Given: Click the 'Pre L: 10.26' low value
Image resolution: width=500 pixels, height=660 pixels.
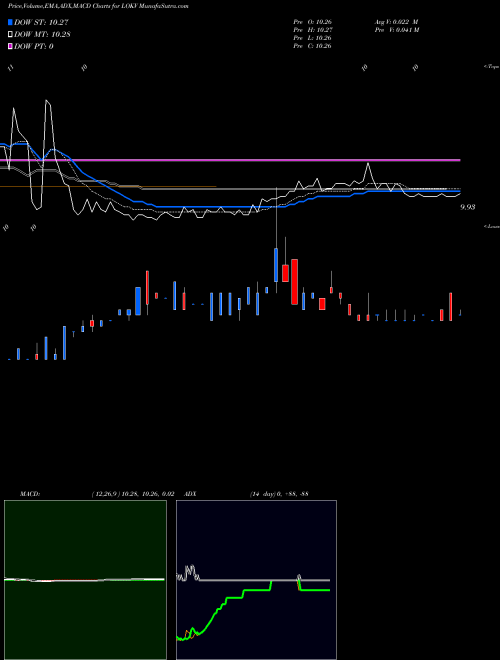Looking at the screenshot, I should [x=312, y=38].
